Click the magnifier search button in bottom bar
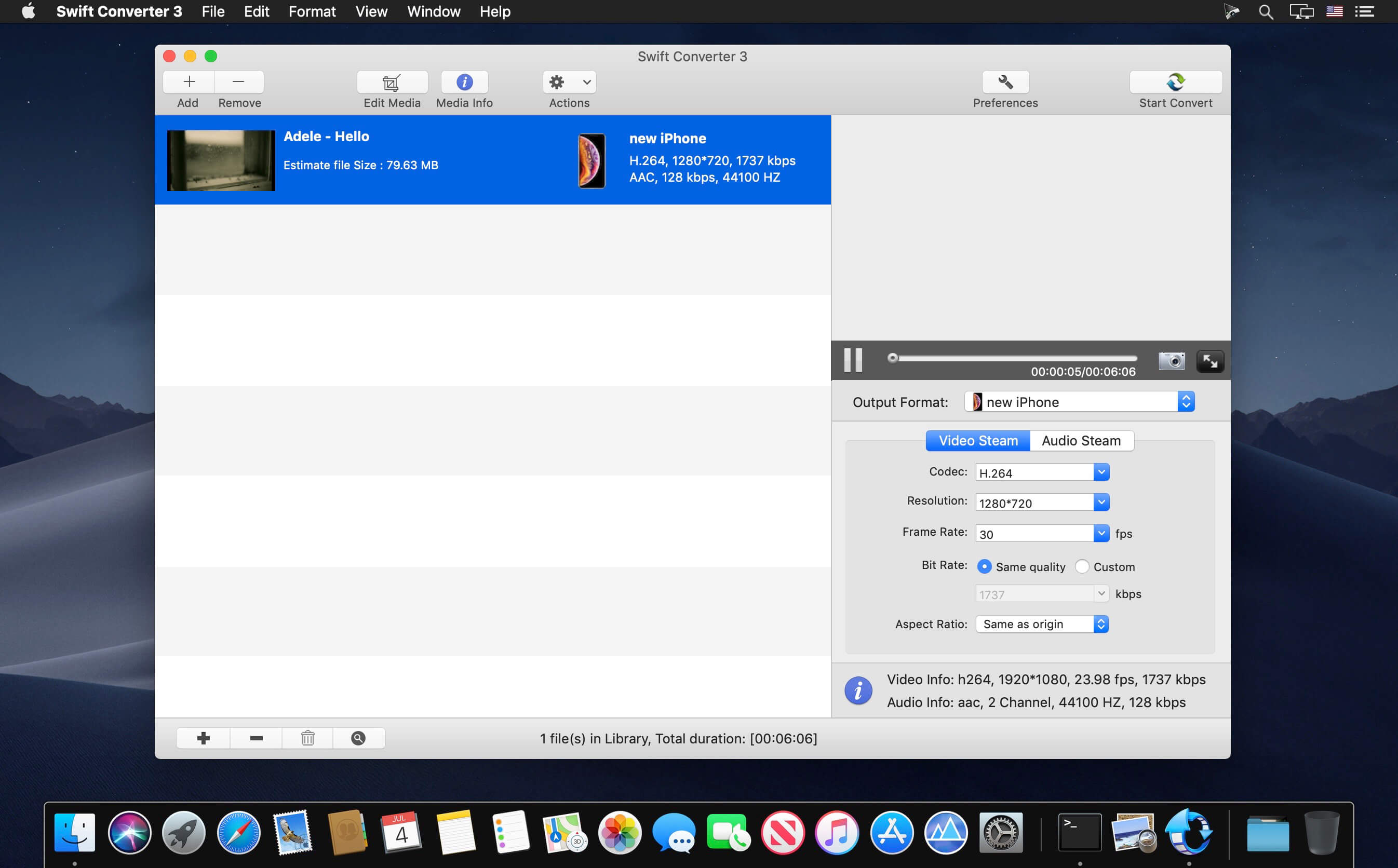1398x868 pixels. (x=358, y=738)
